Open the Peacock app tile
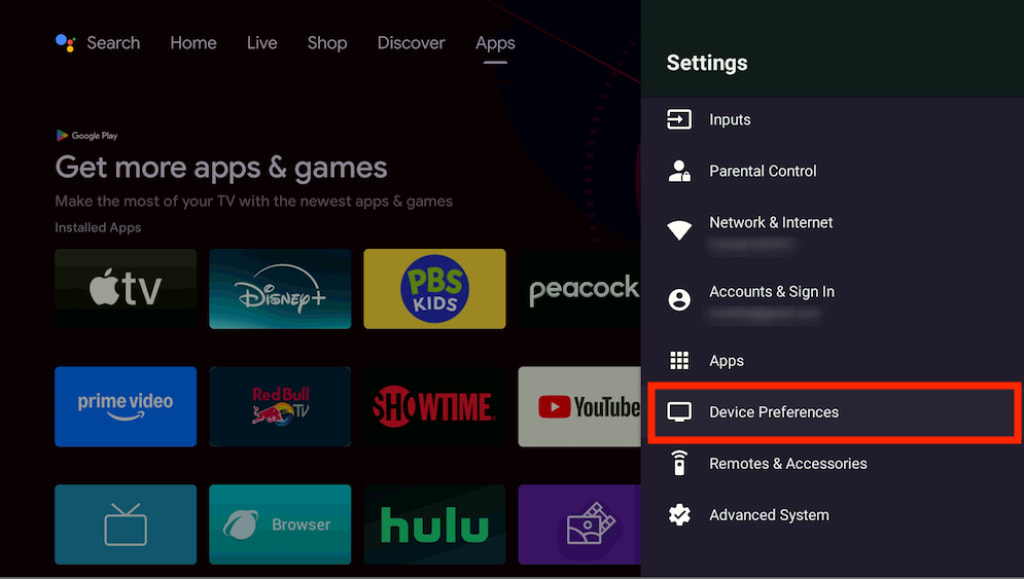The image size is (1024, 579). 579,289
